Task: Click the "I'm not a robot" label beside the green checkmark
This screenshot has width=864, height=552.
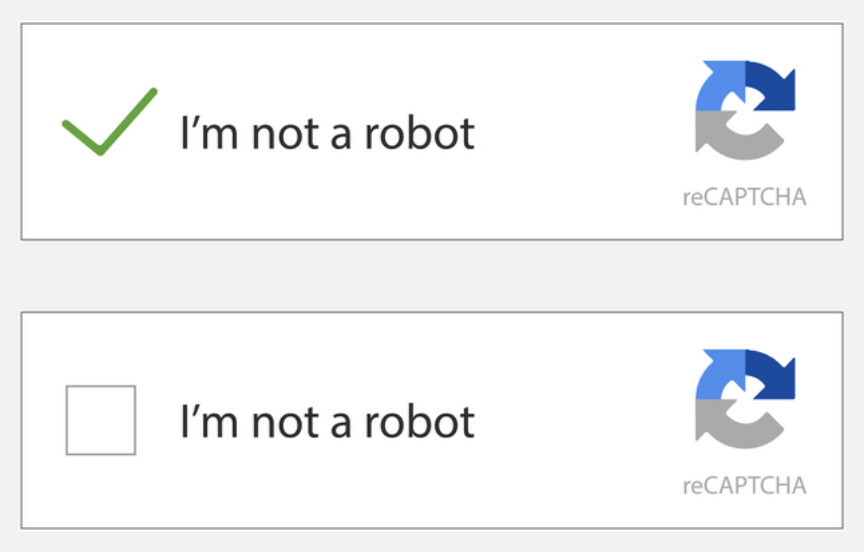Action: coord(327,132)
